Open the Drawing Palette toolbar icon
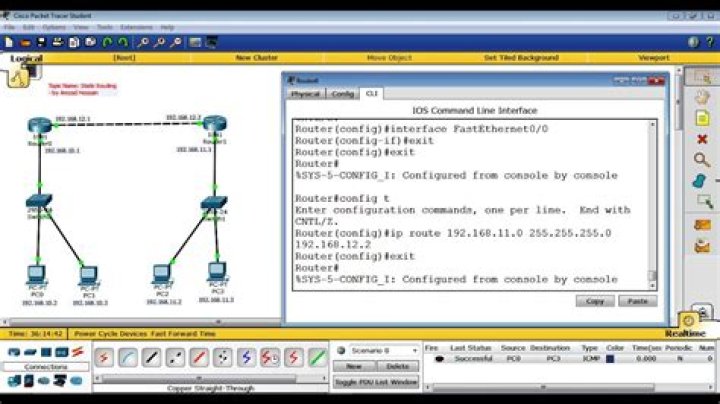Viewport: 720px width, 404px height. 195,43
